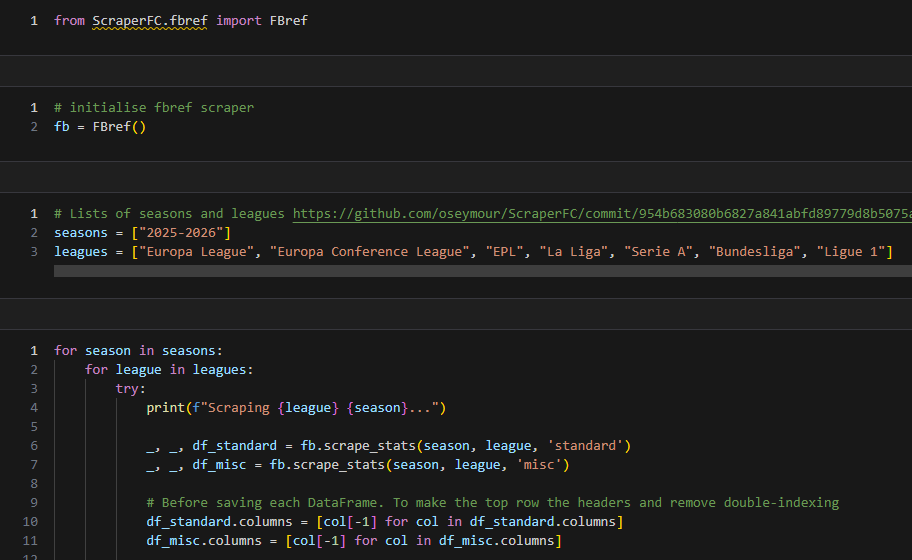Screen dimensions: 912x560
Task: Click the 'try:' keyword line
Action: [x=131, y=388]
